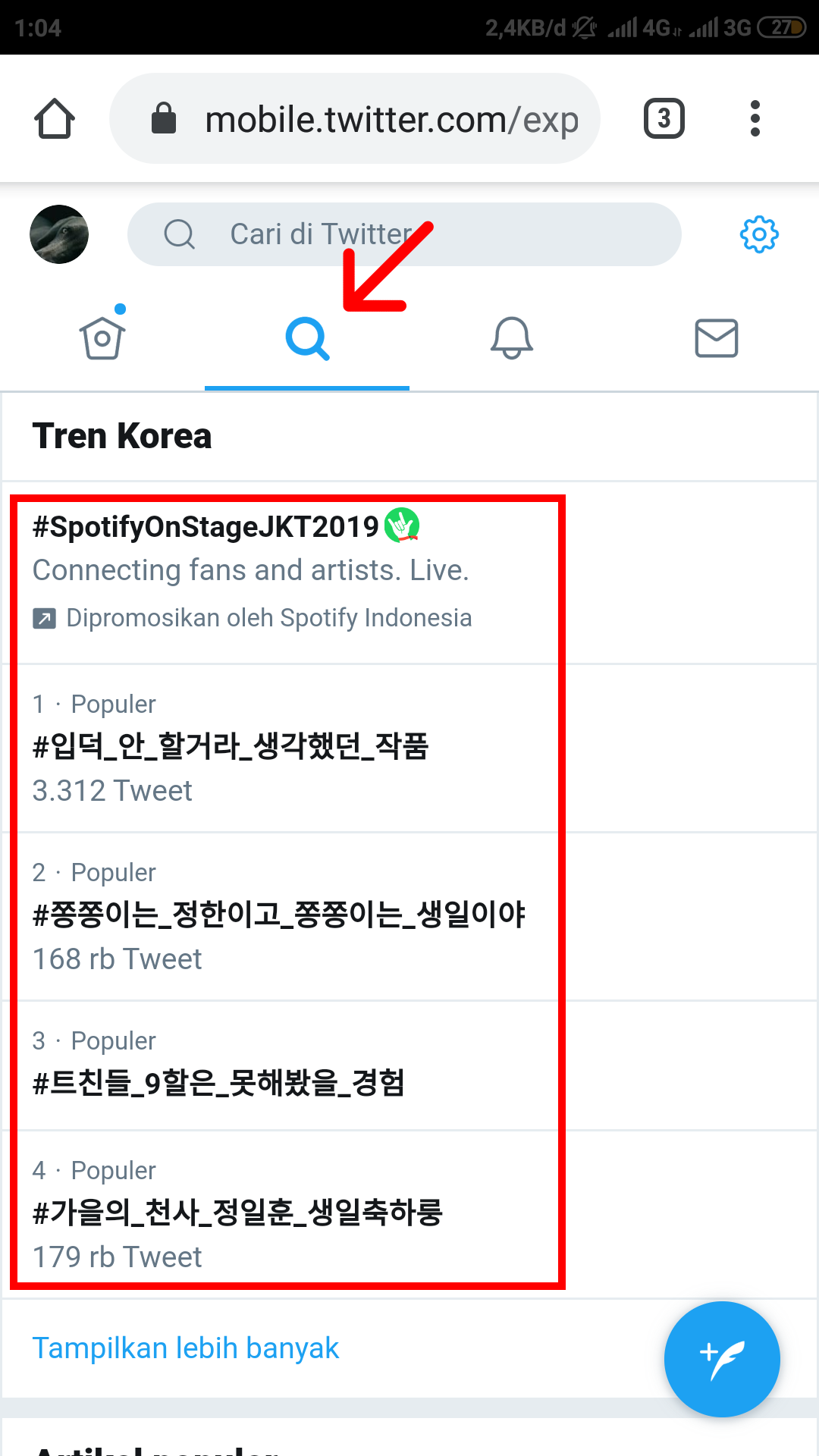Open Notifications bell icon
This screenshot has width=819, height=1456.
click(x=512, y=339)
